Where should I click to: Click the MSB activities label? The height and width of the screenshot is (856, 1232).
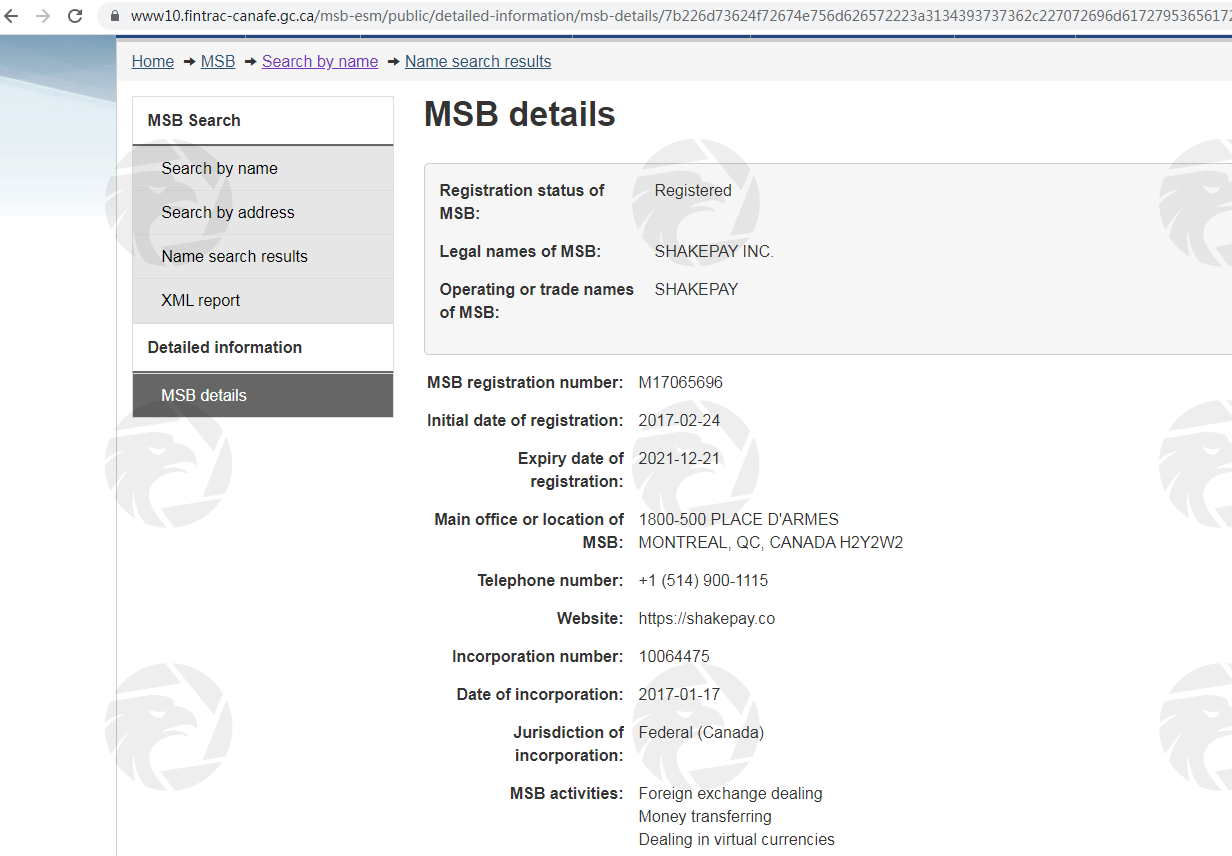[567, 793]
